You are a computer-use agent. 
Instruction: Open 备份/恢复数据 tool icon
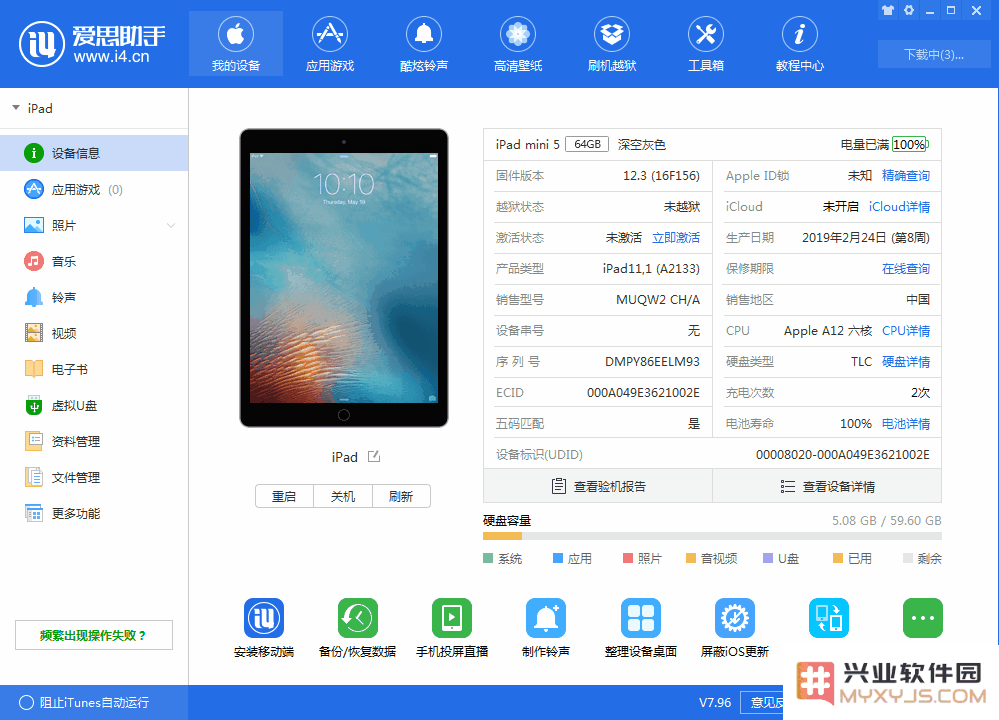point(357,617)
